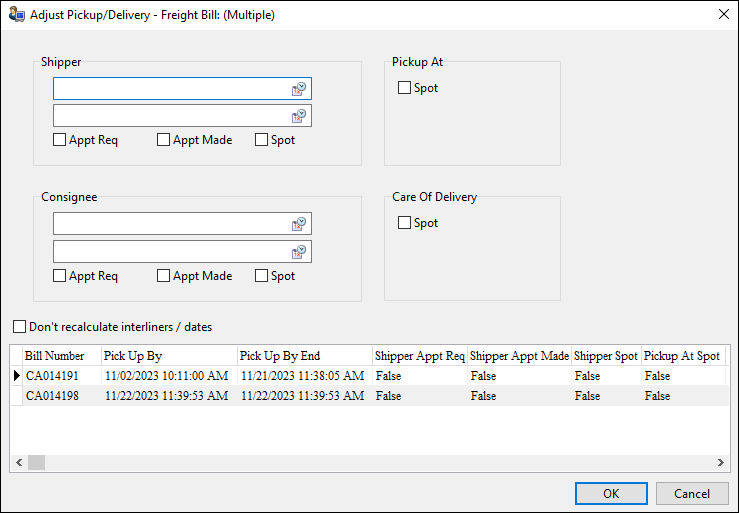Tick Care Of Delivery Spot checkbox
Viewport: 739px width, 513px height.
[405, 223]
